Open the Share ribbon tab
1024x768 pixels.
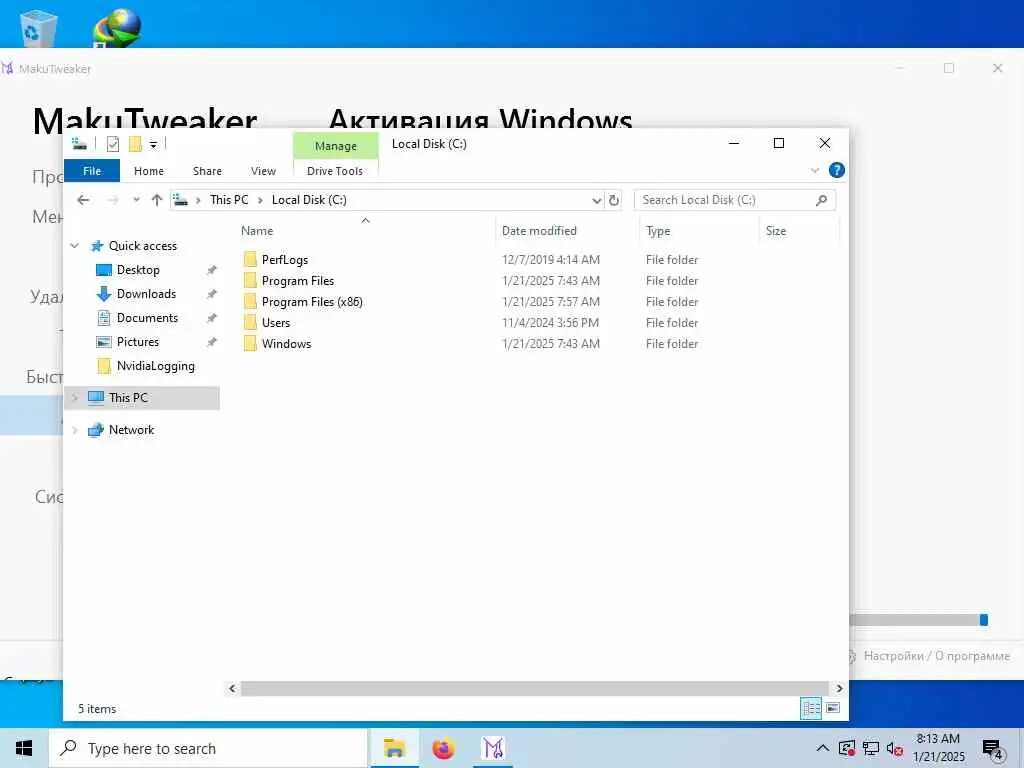pyautogui.click(x=207, y=170)
